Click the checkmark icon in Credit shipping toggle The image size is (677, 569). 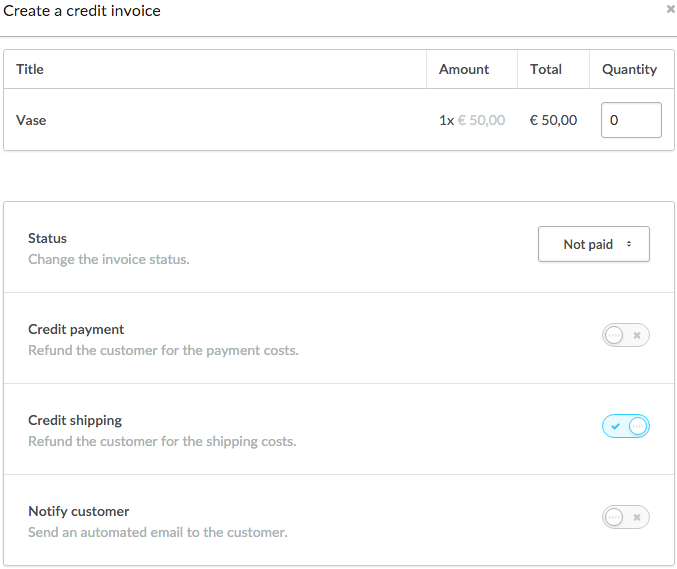point(615,426)
